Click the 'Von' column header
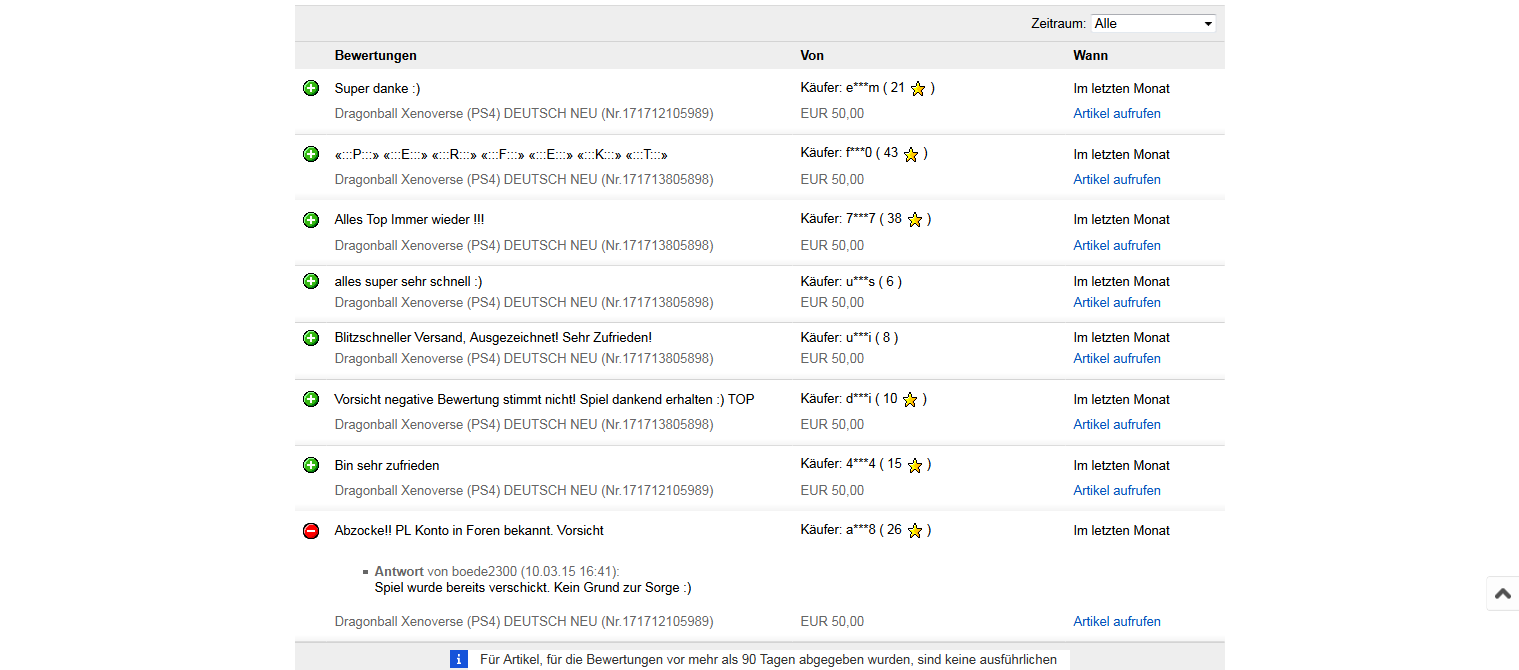The image size is (1519, 670). coord(812,56)
